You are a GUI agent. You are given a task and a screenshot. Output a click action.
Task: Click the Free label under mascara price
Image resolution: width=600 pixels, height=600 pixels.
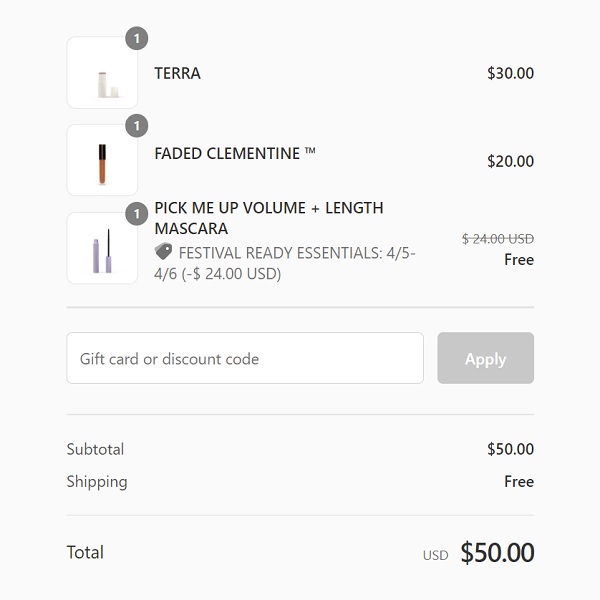tap(518, 260)
